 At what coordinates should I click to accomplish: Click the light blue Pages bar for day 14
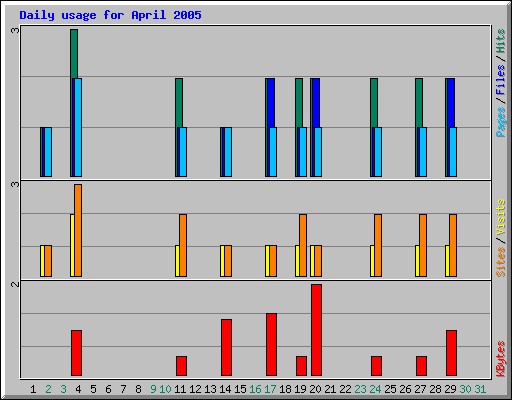pos(228,152)
